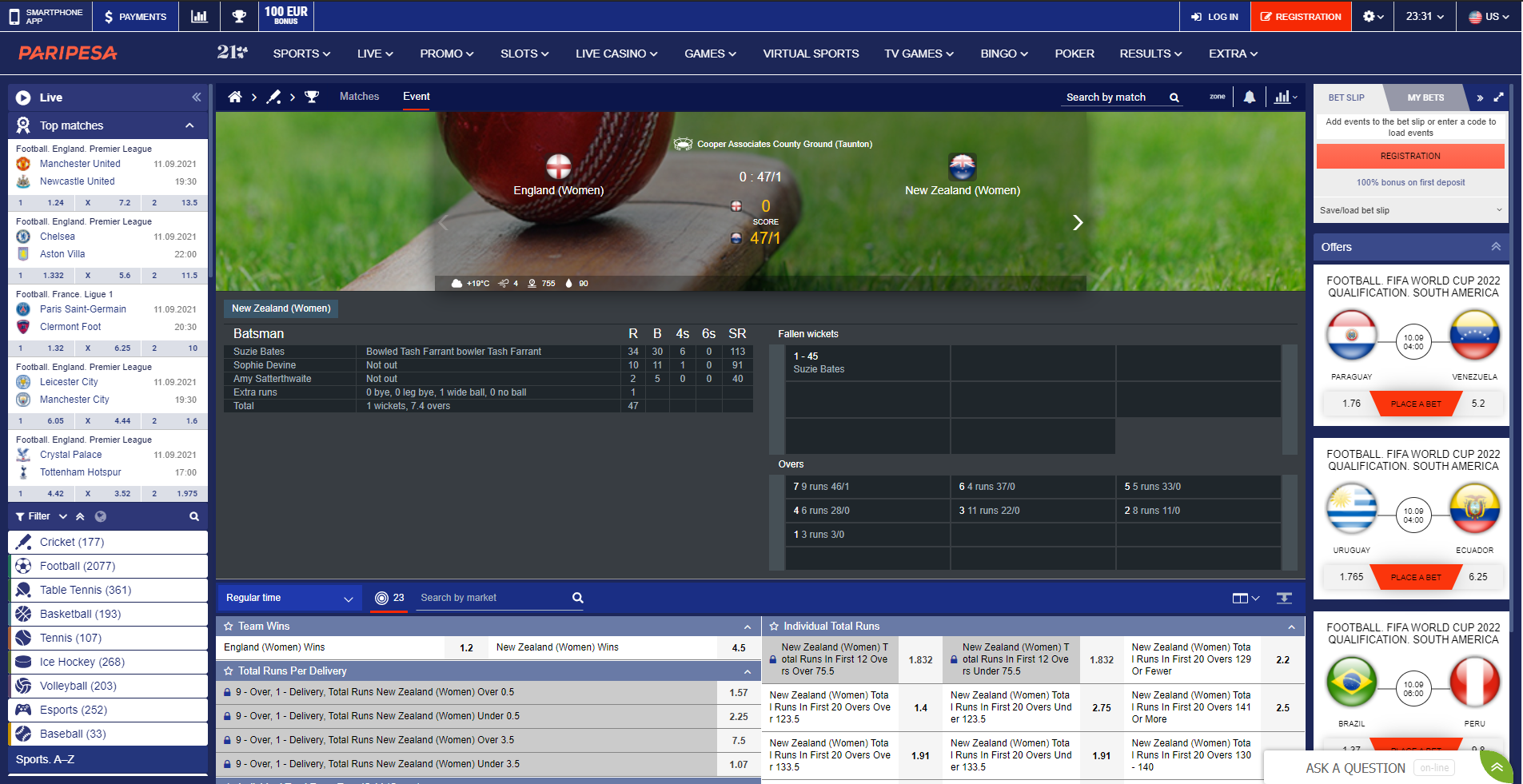The height and width of the screenshot is (784, 1523).
Task: Collapse the Top matches section
Action: pyautogui.click(x=189, y=125)
